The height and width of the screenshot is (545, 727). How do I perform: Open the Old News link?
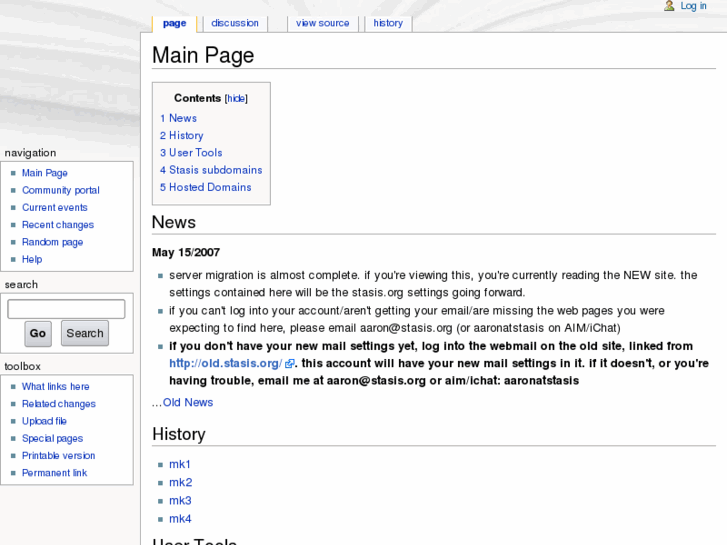[x=188, y=402]
